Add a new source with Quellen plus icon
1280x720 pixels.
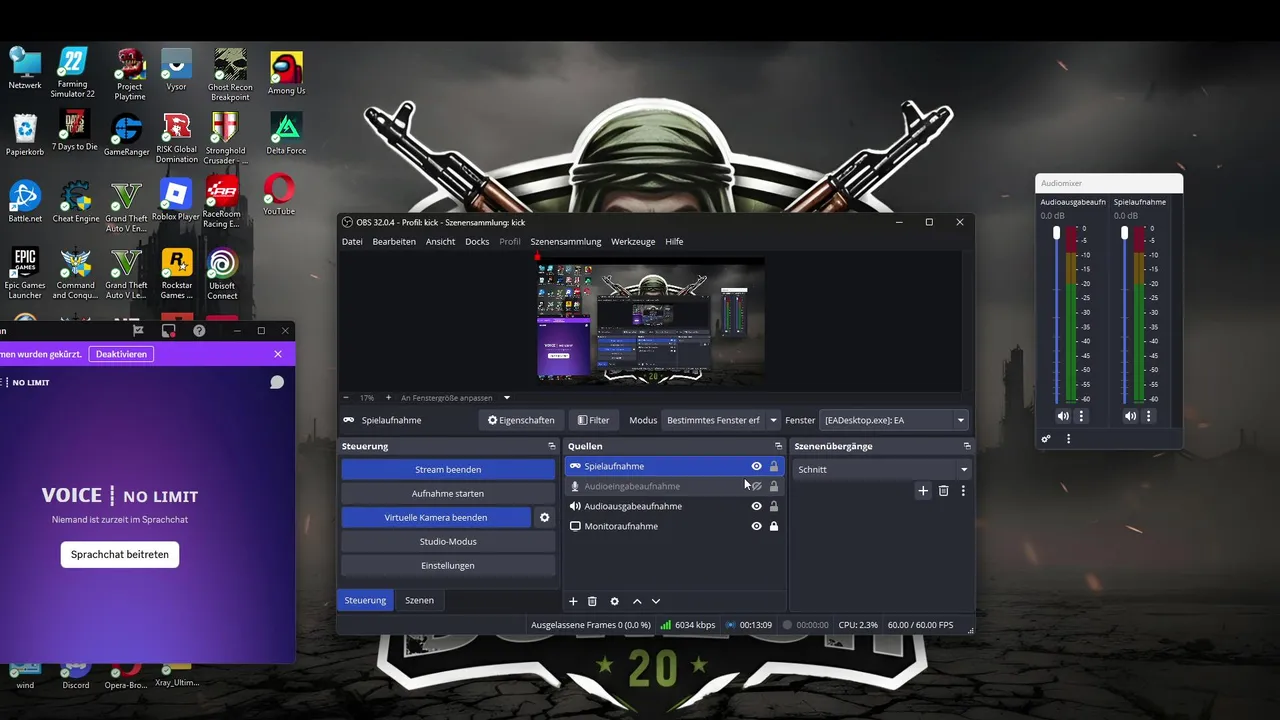[573, 601]
